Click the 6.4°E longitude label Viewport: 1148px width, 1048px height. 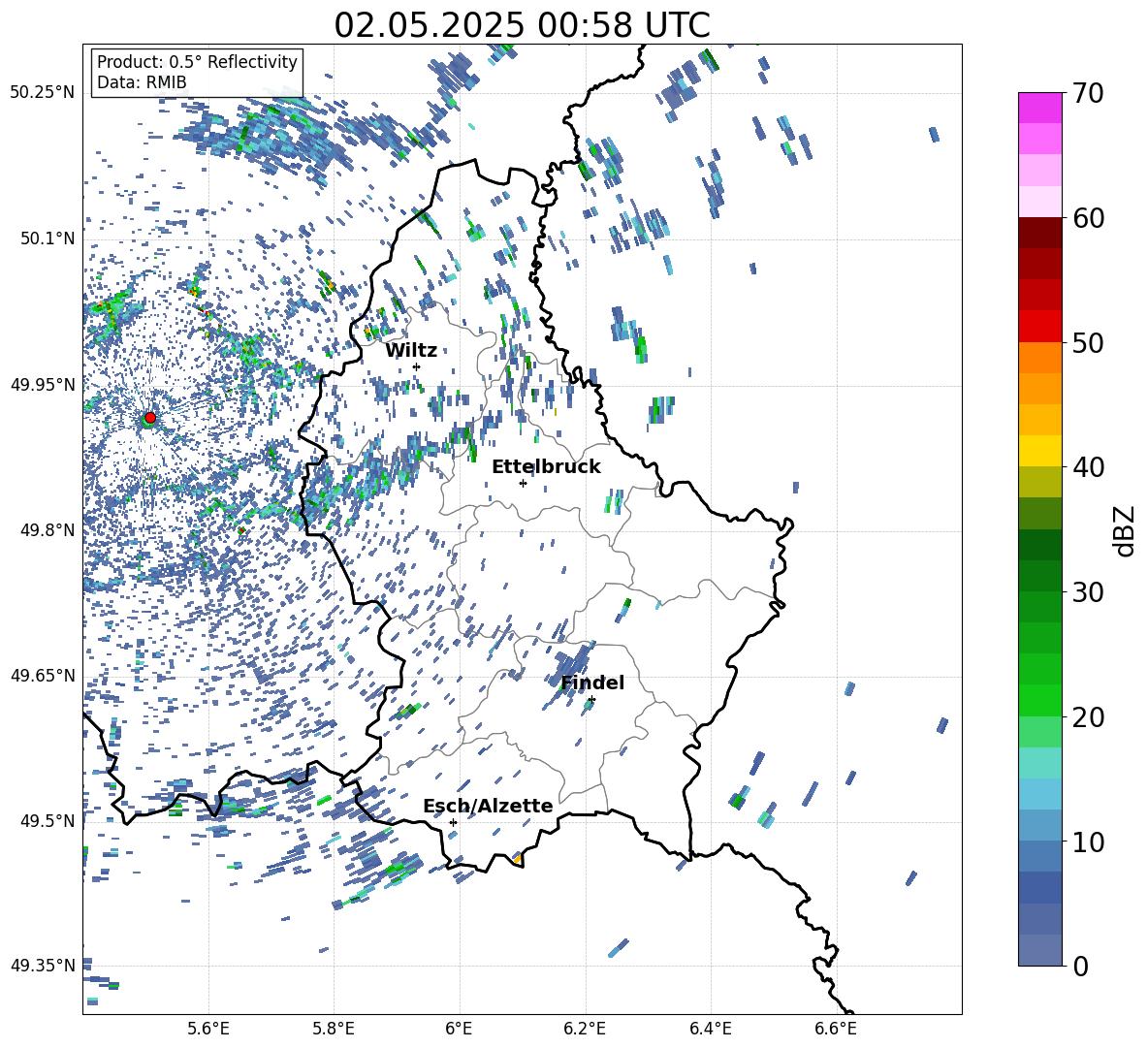[x=710, y=1029]
